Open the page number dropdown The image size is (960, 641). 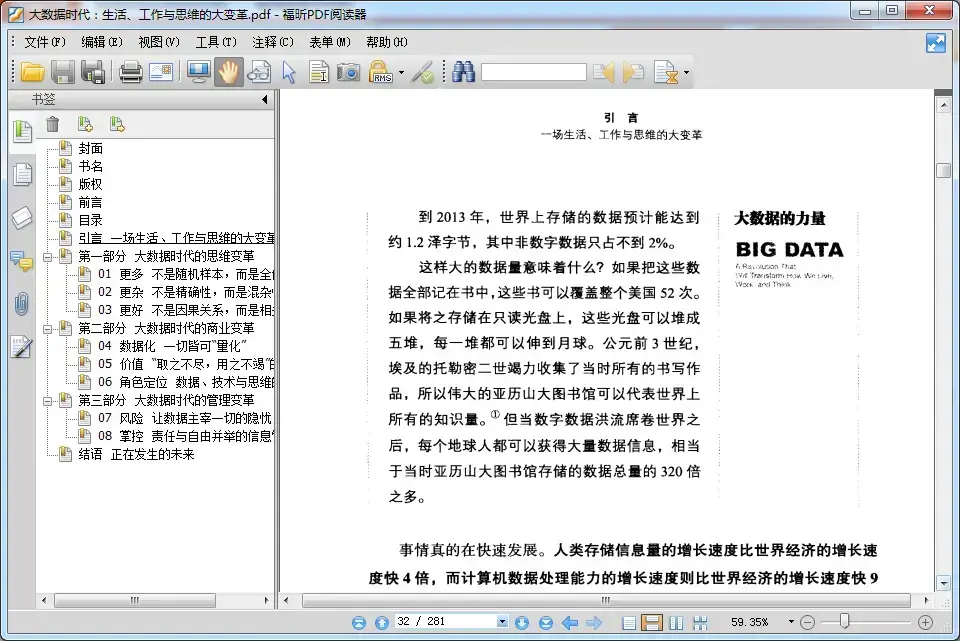coord(502,622)
